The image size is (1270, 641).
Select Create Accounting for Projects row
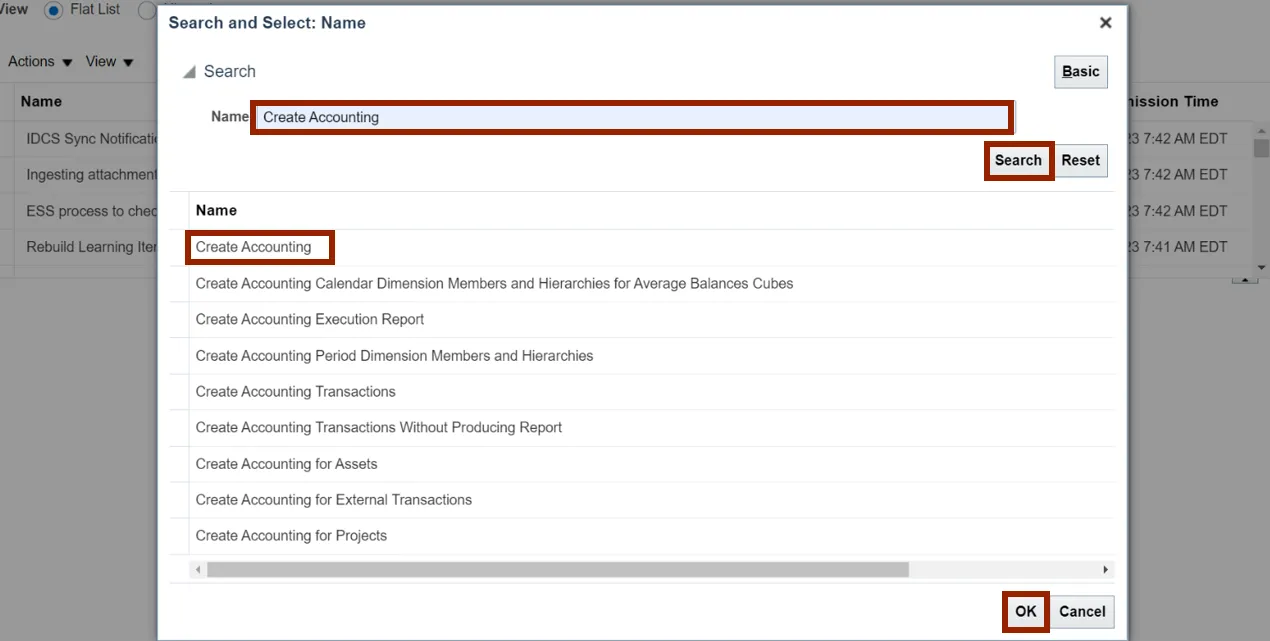click(x=291, y=536)
